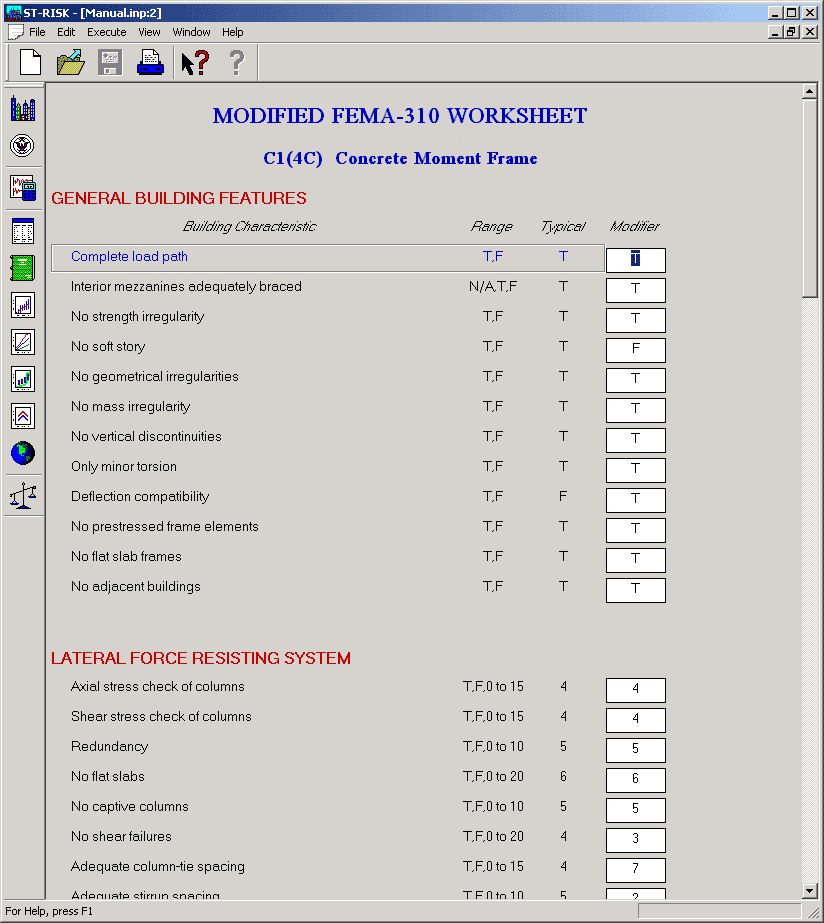The height and width of the screenshot is (923, 824).
Task: Click the round seal emblem sidebar icon
Action: click(22, 146)
